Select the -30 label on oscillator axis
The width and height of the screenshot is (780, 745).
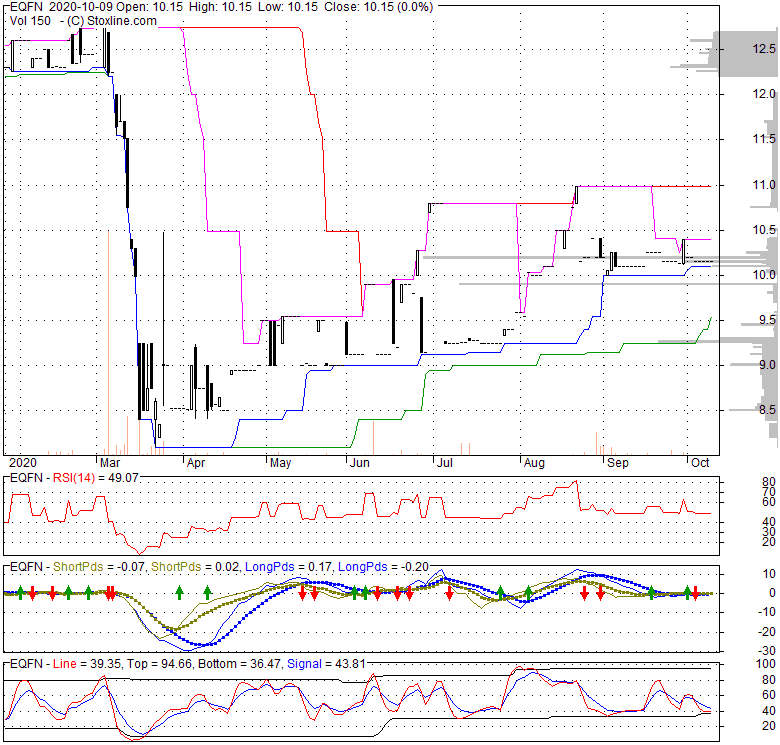click(x=767, y=651)
